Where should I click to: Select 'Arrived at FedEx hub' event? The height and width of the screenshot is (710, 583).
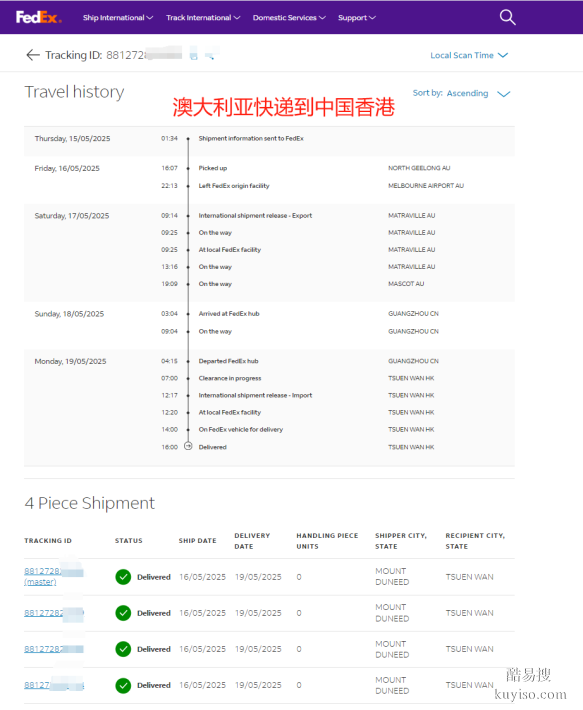[x=229, y=313]
